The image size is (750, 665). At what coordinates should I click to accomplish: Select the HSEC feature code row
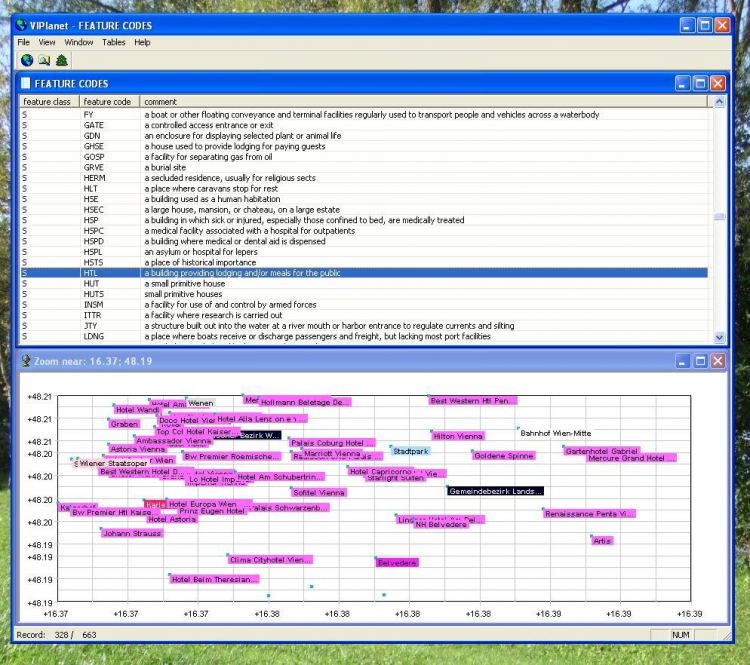[x=364, y=209]
